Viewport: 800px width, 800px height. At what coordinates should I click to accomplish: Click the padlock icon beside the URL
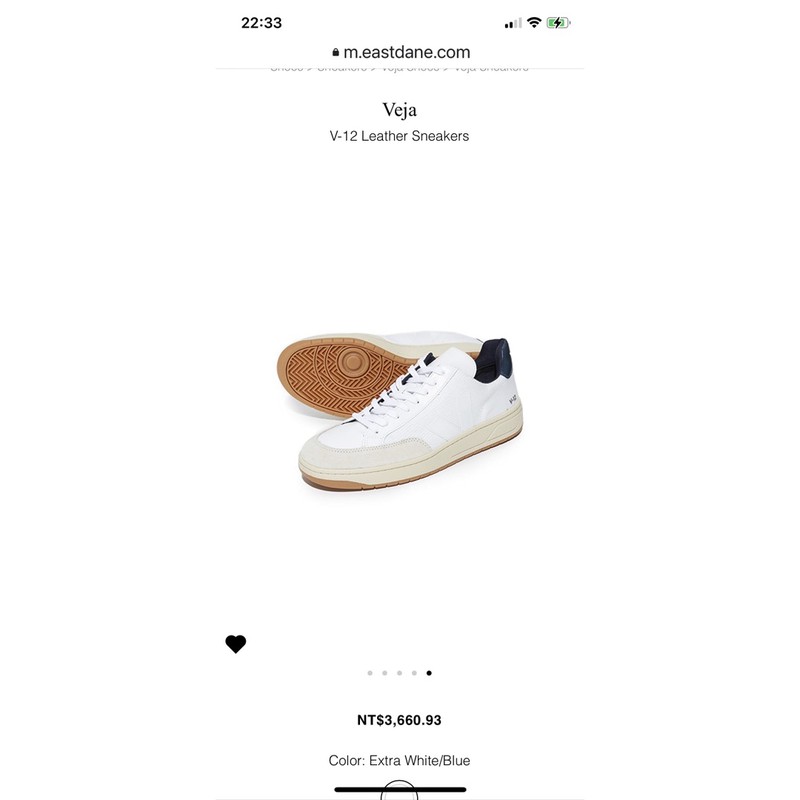pyautogui.click(x=335, y=52)
